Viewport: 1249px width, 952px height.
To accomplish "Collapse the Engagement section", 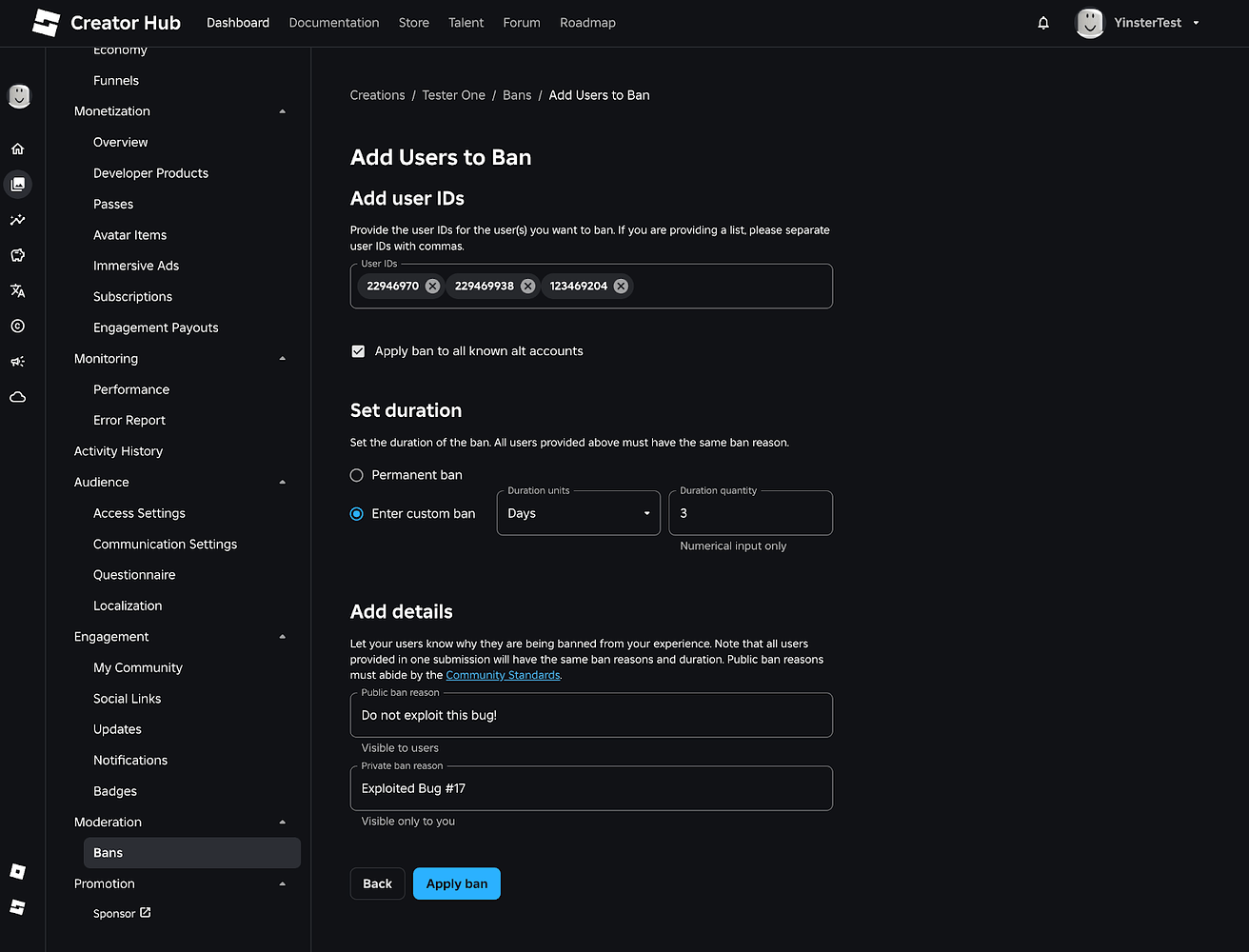I will [282, 636].
